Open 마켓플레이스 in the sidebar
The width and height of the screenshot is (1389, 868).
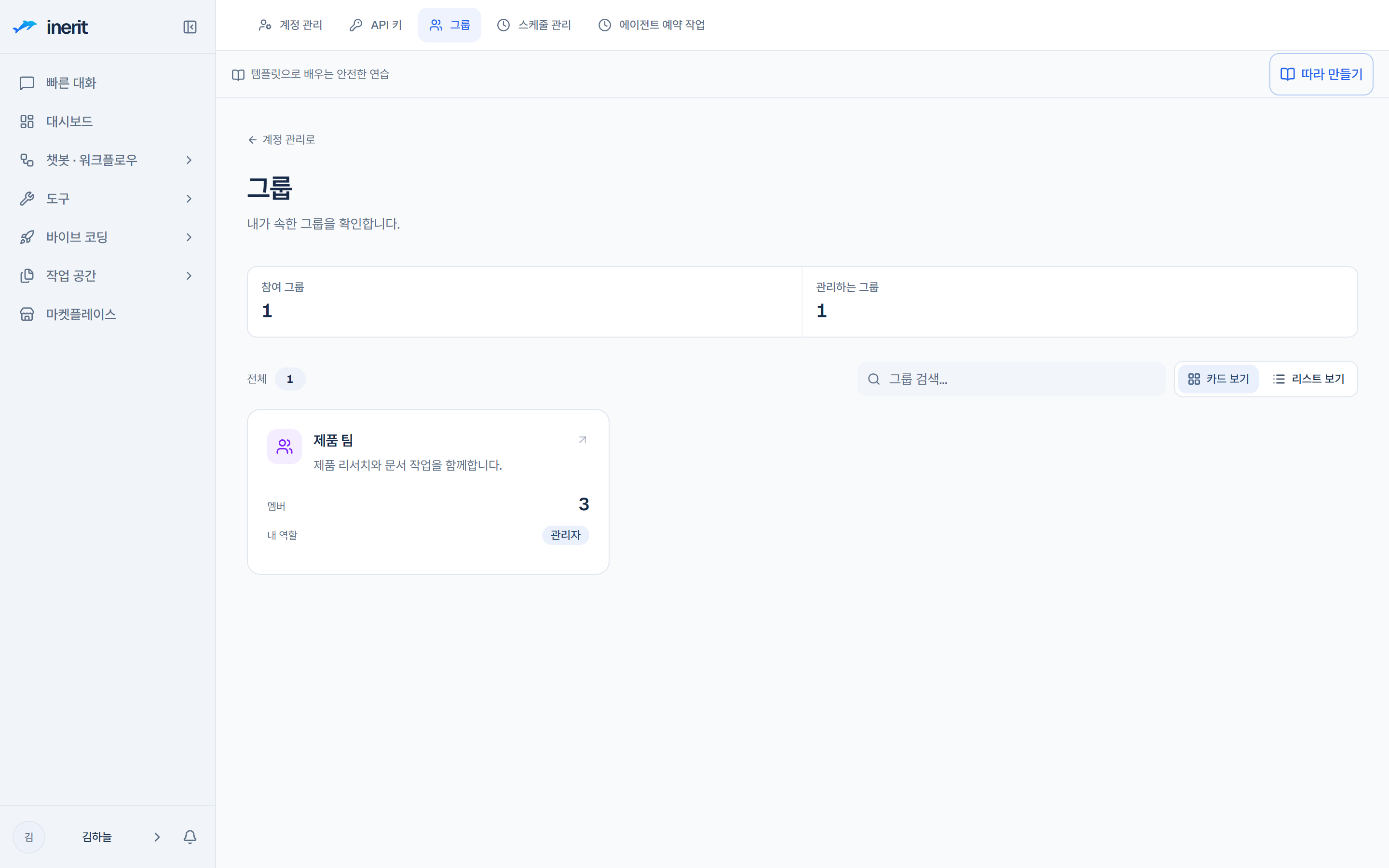pos(108,314)
